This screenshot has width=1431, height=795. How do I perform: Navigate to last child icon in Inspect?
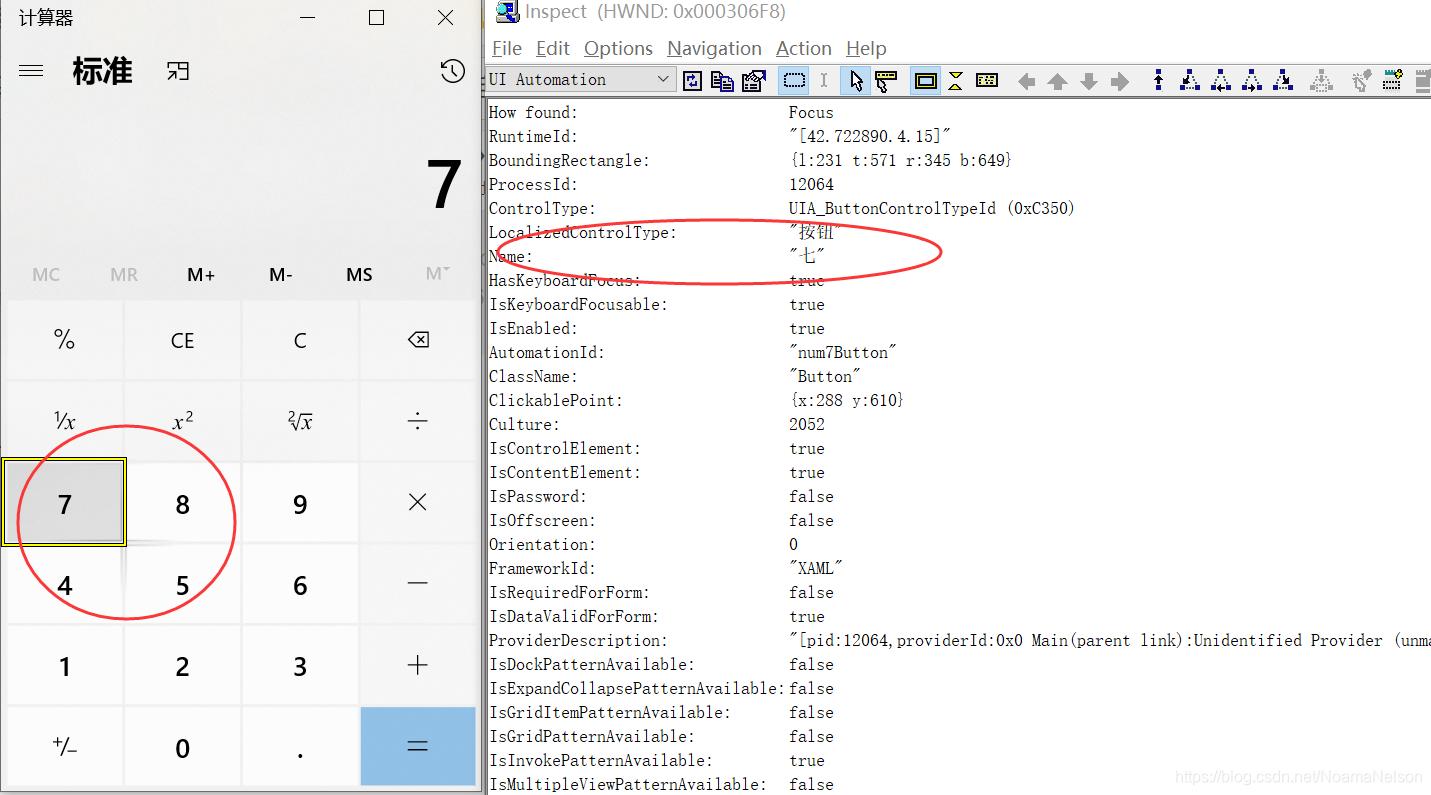point(1283,80)
